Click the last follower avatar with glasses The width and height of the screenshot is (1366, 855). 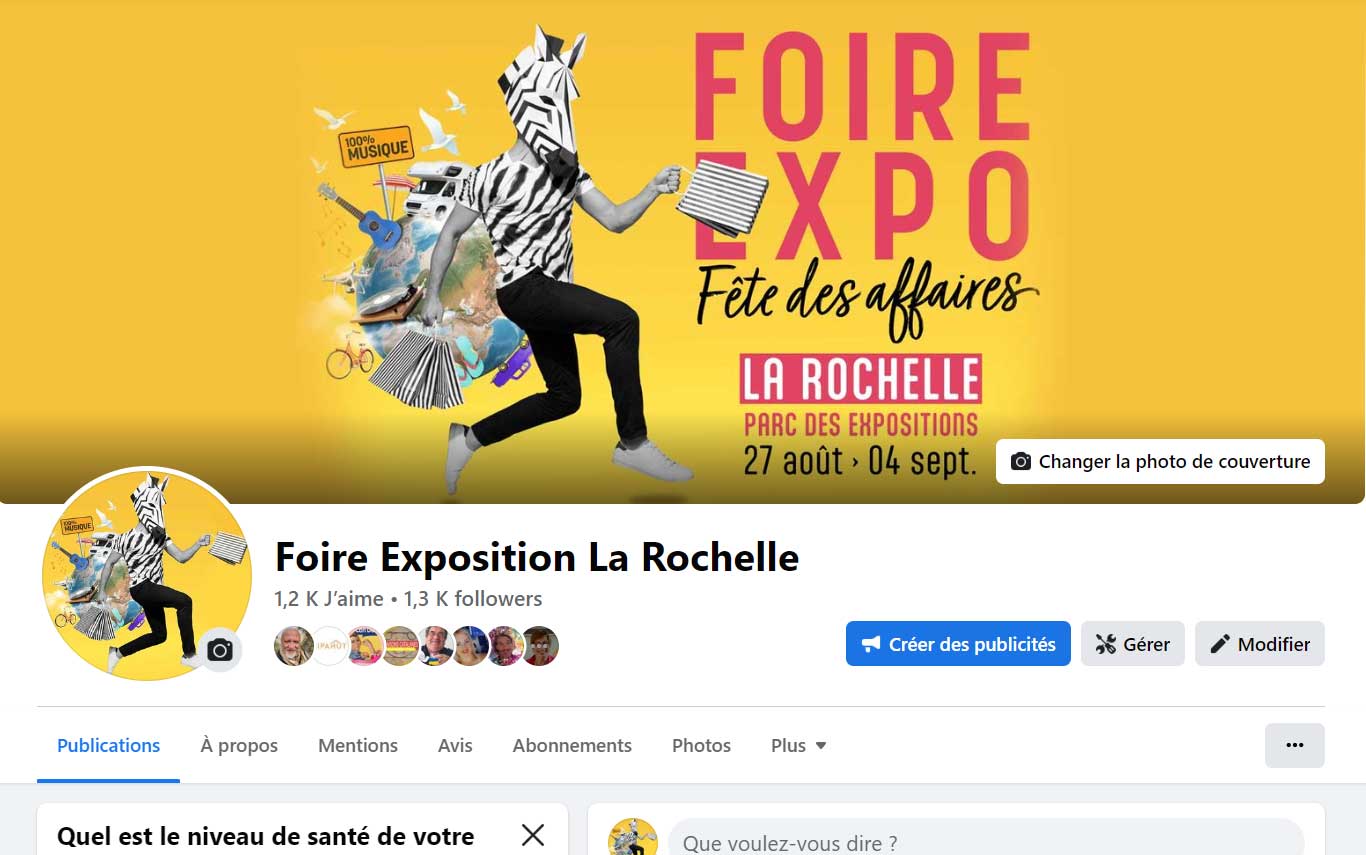(539, 646)
